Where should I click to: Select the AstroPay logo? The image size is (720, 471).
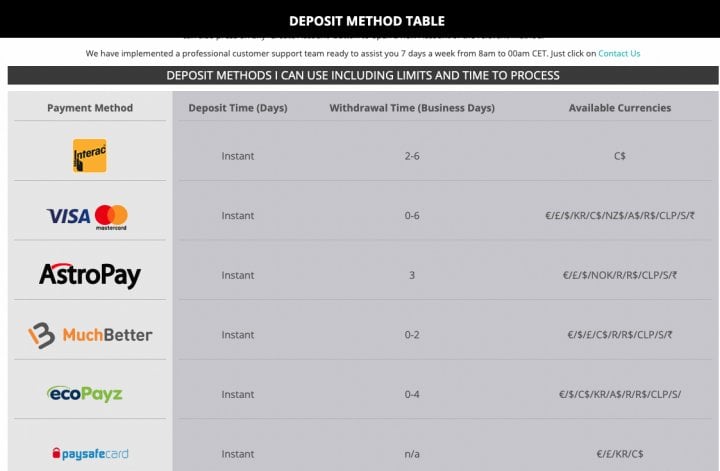(x=90, y=275)
